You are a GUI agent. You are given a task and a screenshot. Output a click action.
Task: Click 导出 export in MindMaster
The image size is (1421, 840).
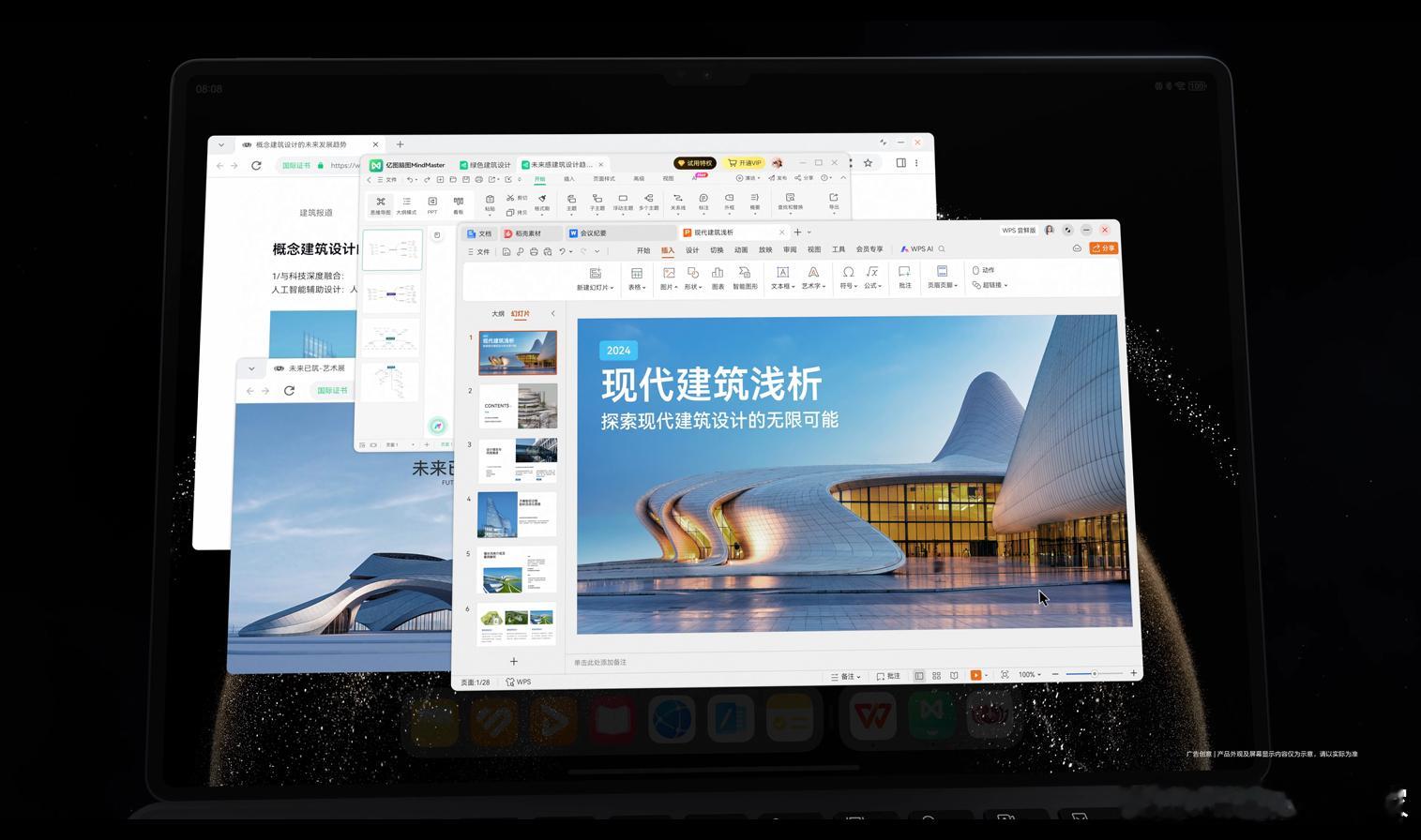point(833,202)
